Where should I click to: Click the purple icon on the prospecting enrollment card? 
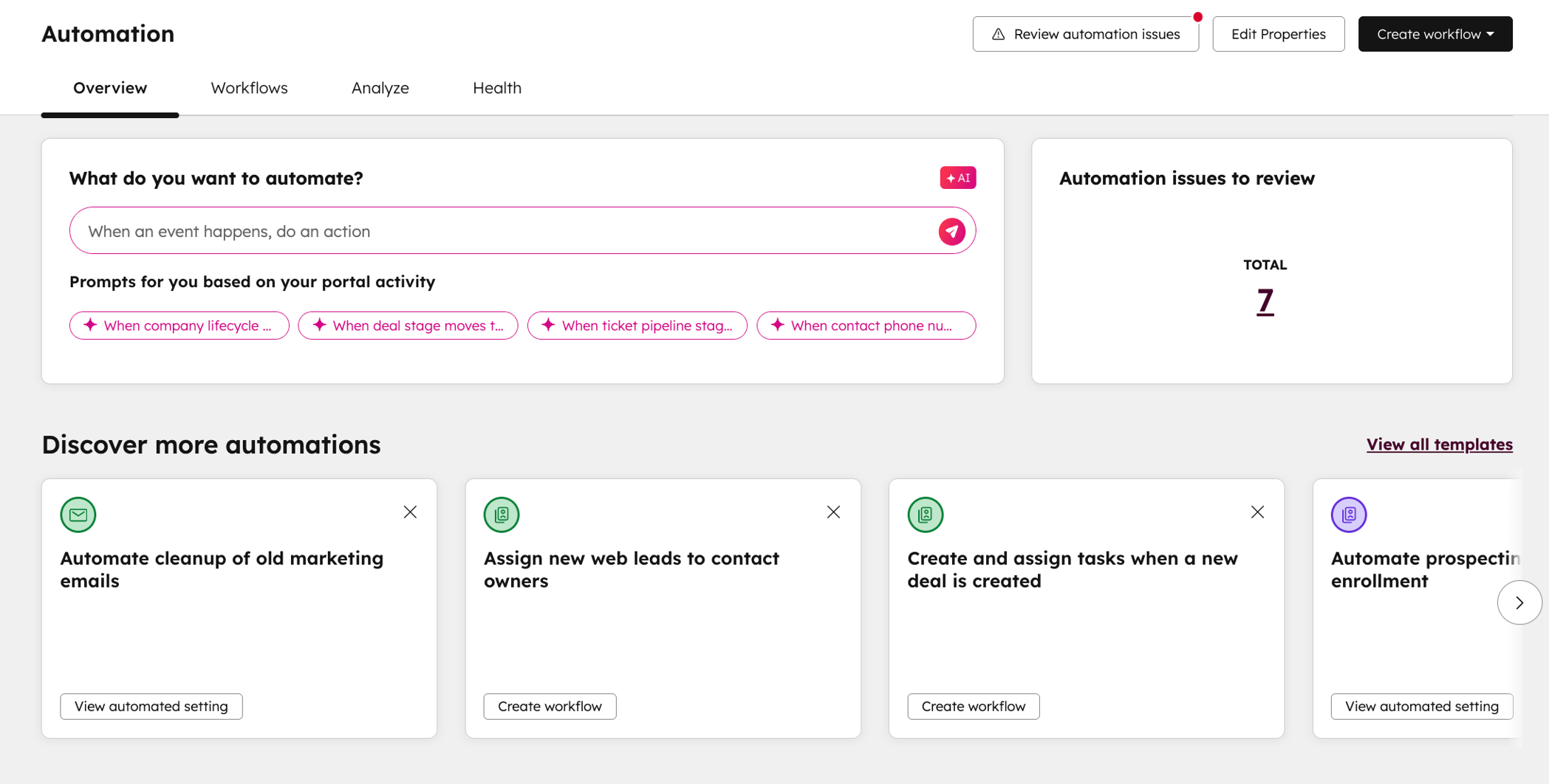pyautogui.click(x=1349, y=515)
